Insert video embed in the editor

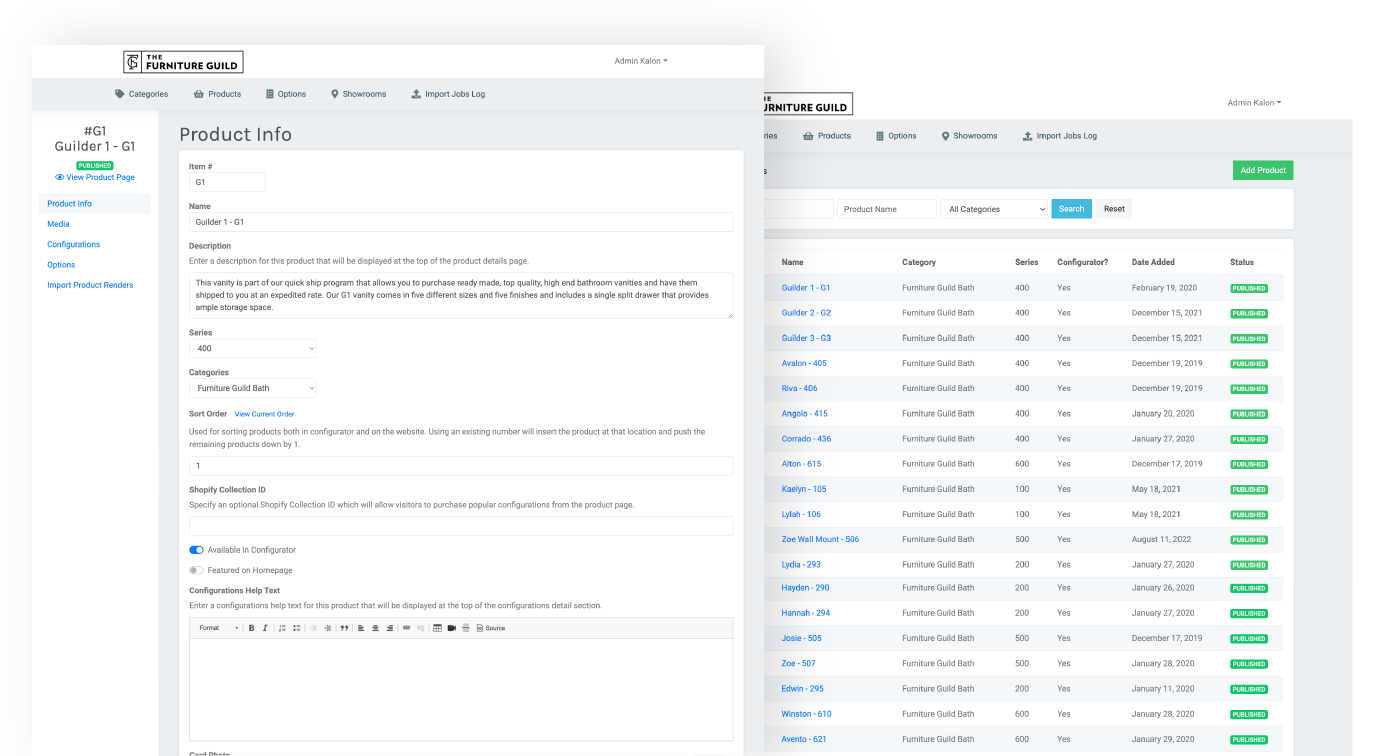tap(451, 628)
